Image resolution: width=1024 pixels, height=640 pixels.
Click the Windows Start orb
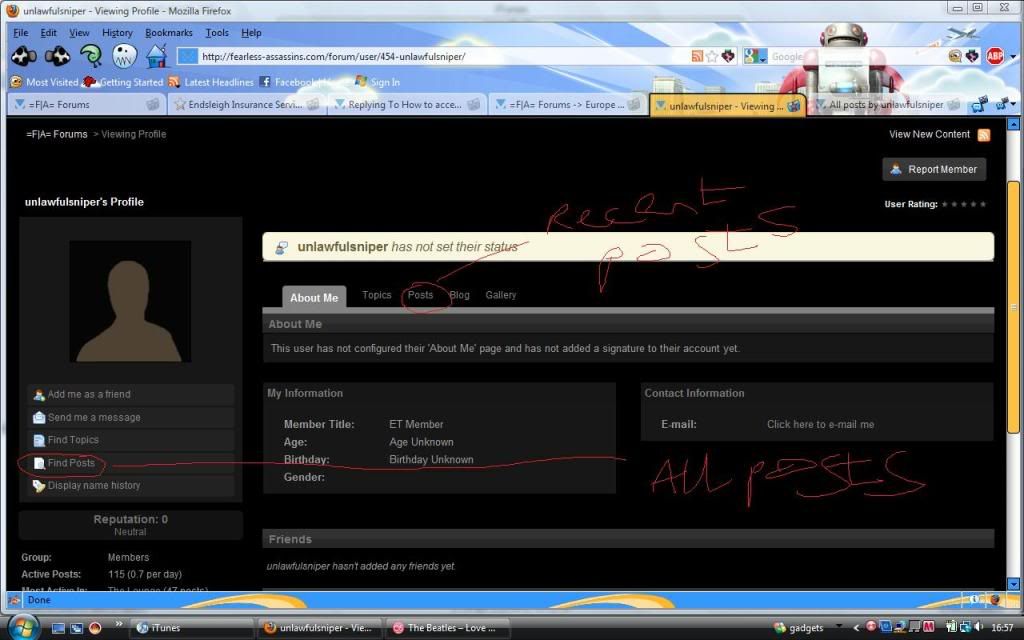[x=23, y=627]
